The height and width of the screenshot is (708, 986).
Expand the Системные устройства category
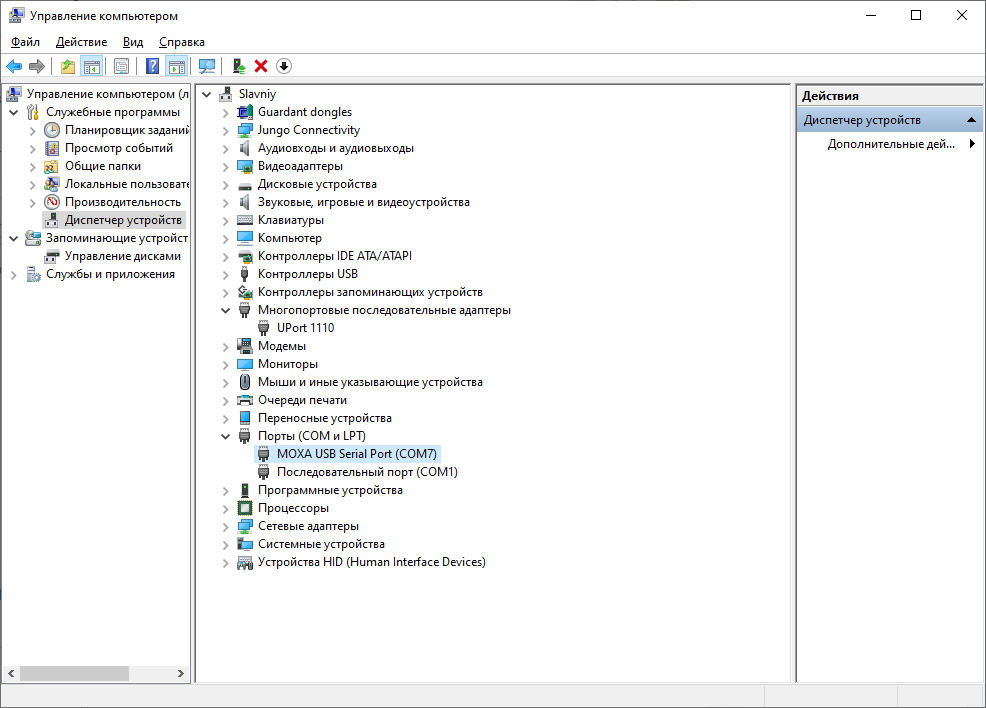click(x=225, y=545)
